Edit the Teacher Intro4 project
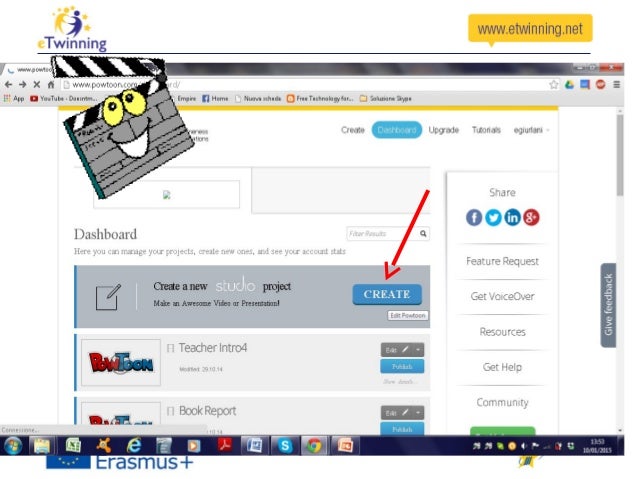 397,350
